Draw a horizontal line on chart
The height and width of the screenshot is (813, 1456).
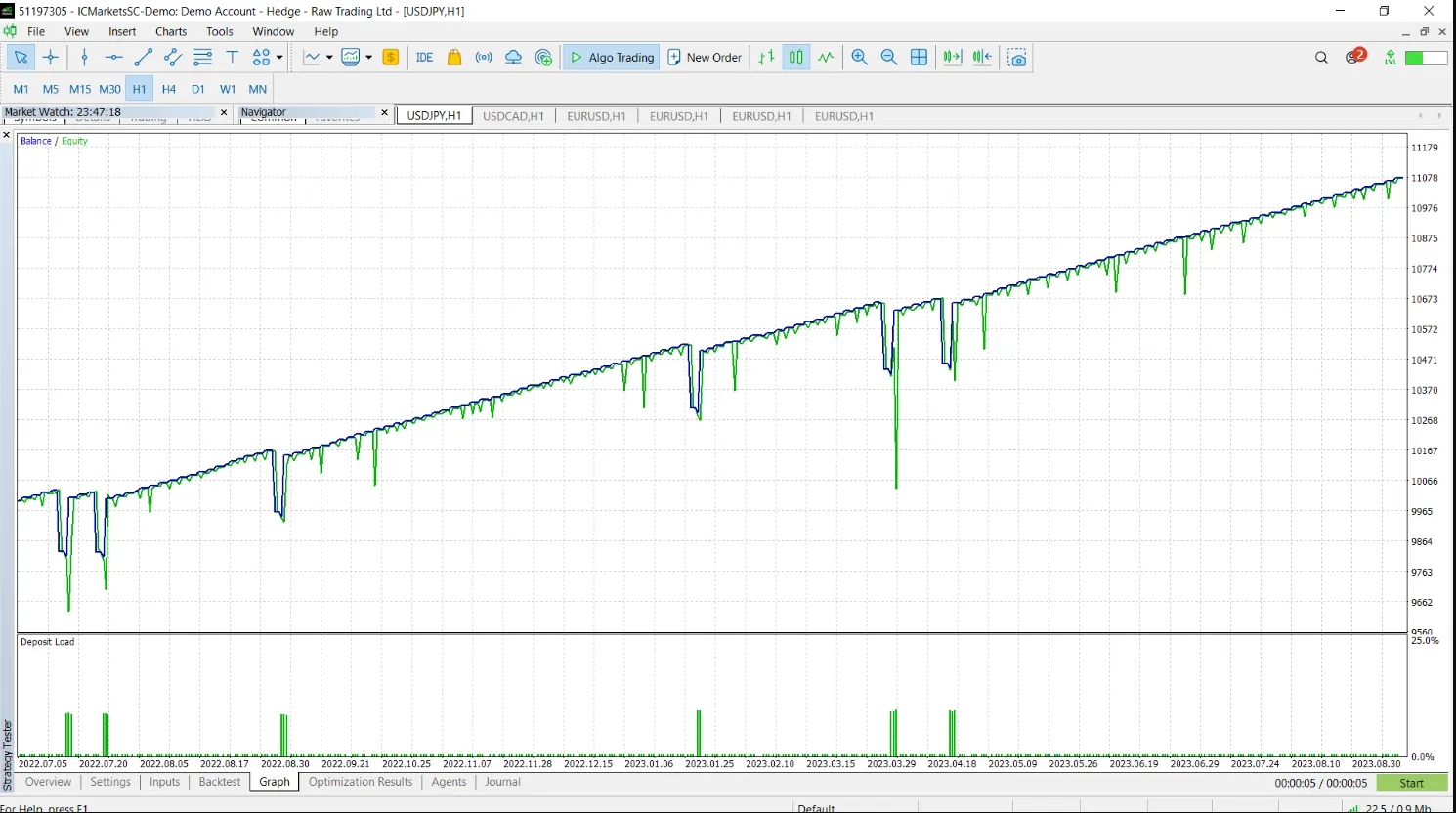[x=114, y=58]
